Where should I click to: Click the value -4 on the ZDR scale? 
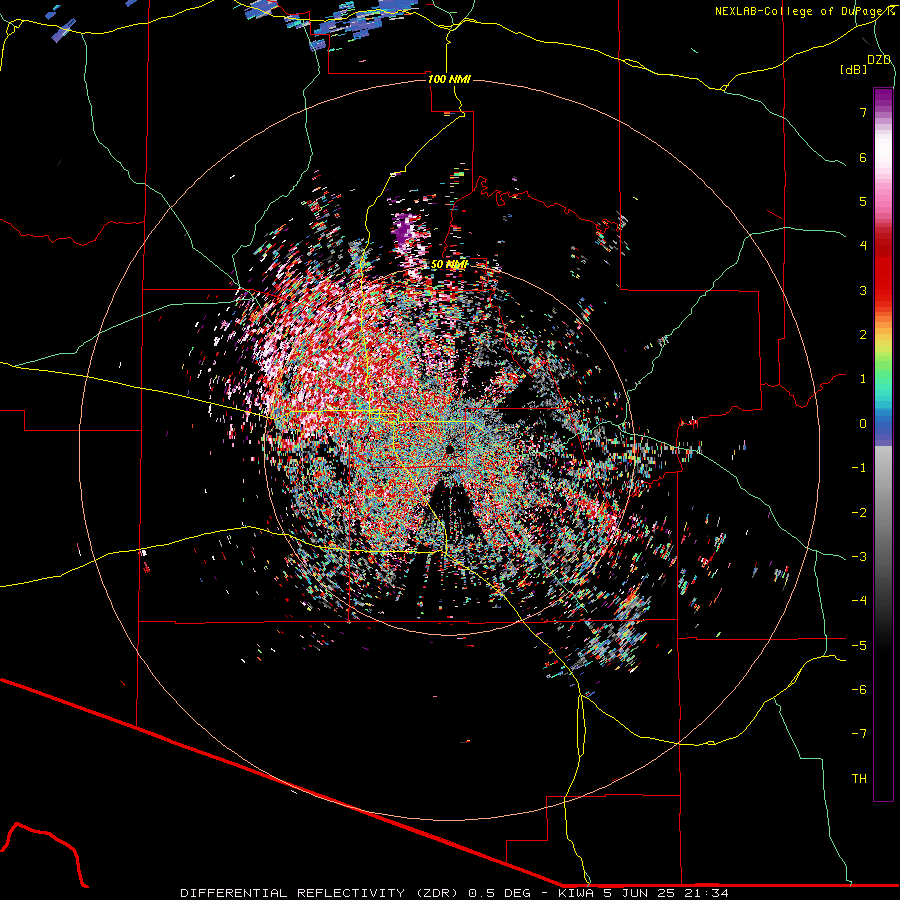859,601
